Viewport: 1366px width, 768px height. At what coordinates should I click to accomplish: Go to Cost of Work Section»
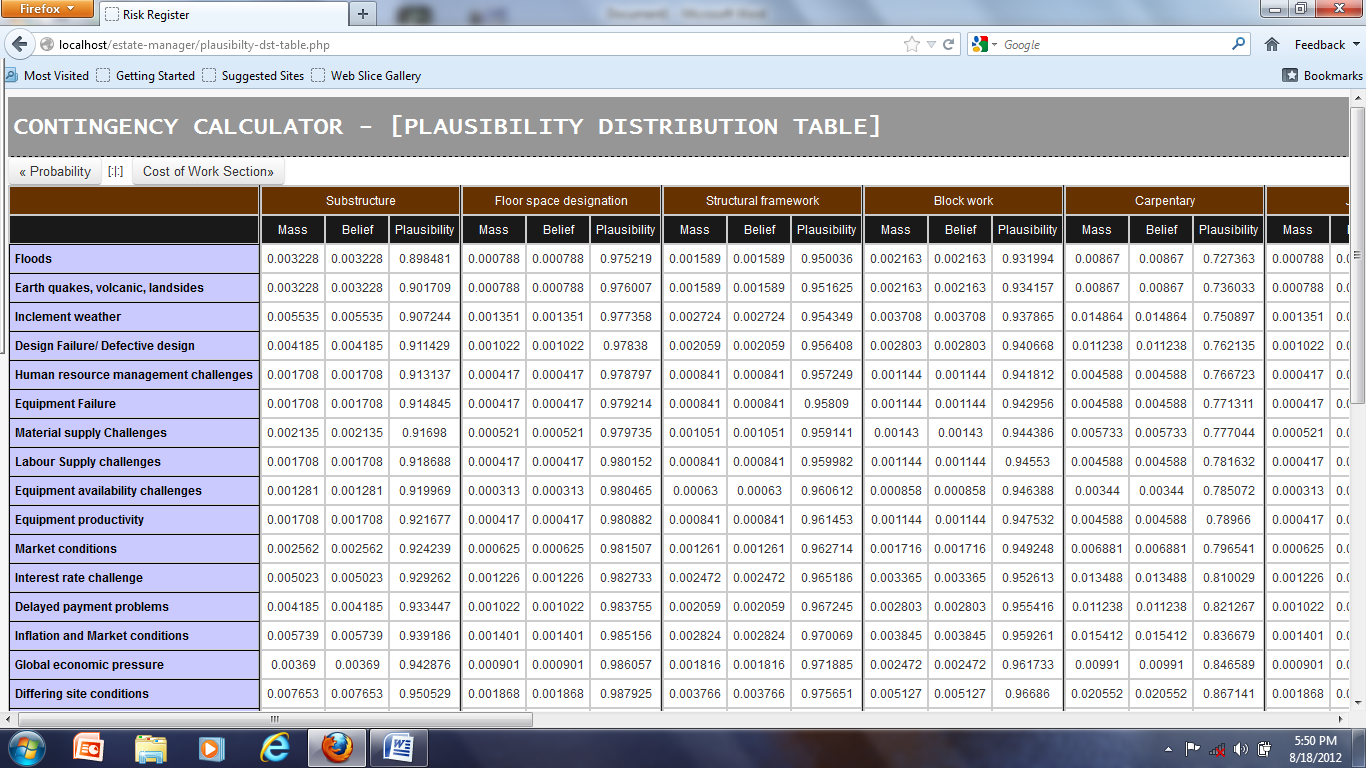(x=208, y=171)
